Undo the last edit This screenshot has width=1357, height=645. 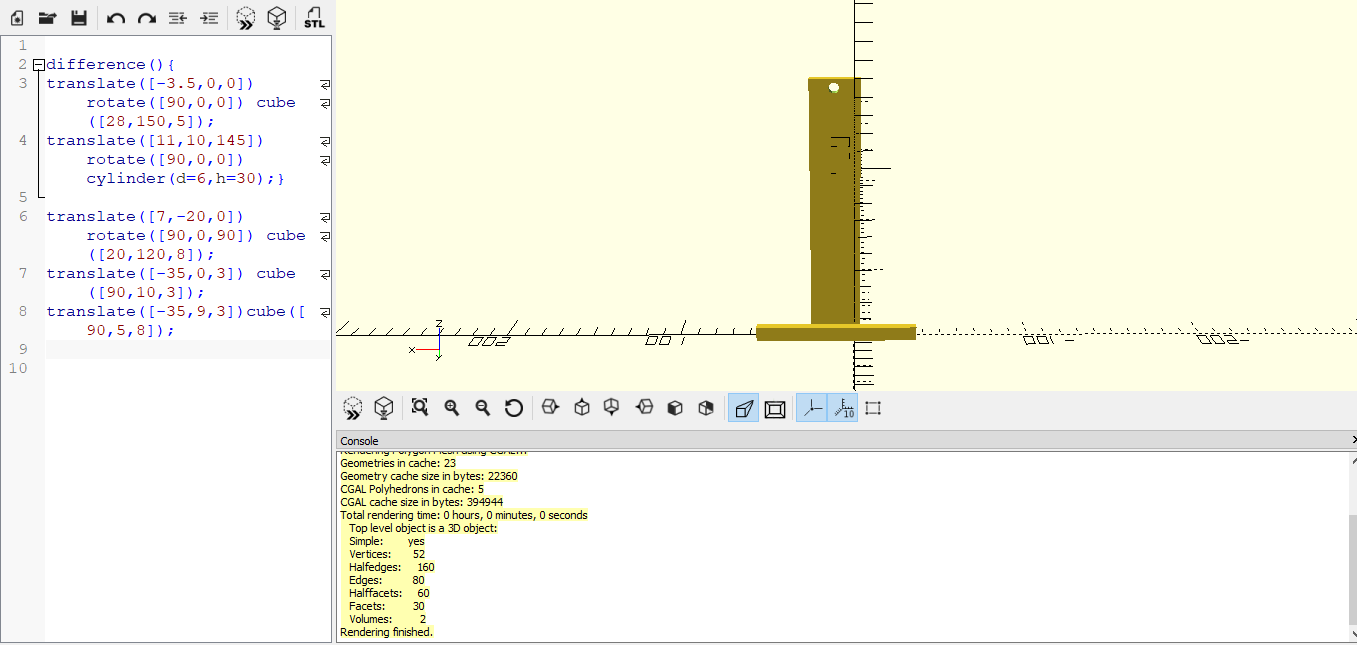116,18
